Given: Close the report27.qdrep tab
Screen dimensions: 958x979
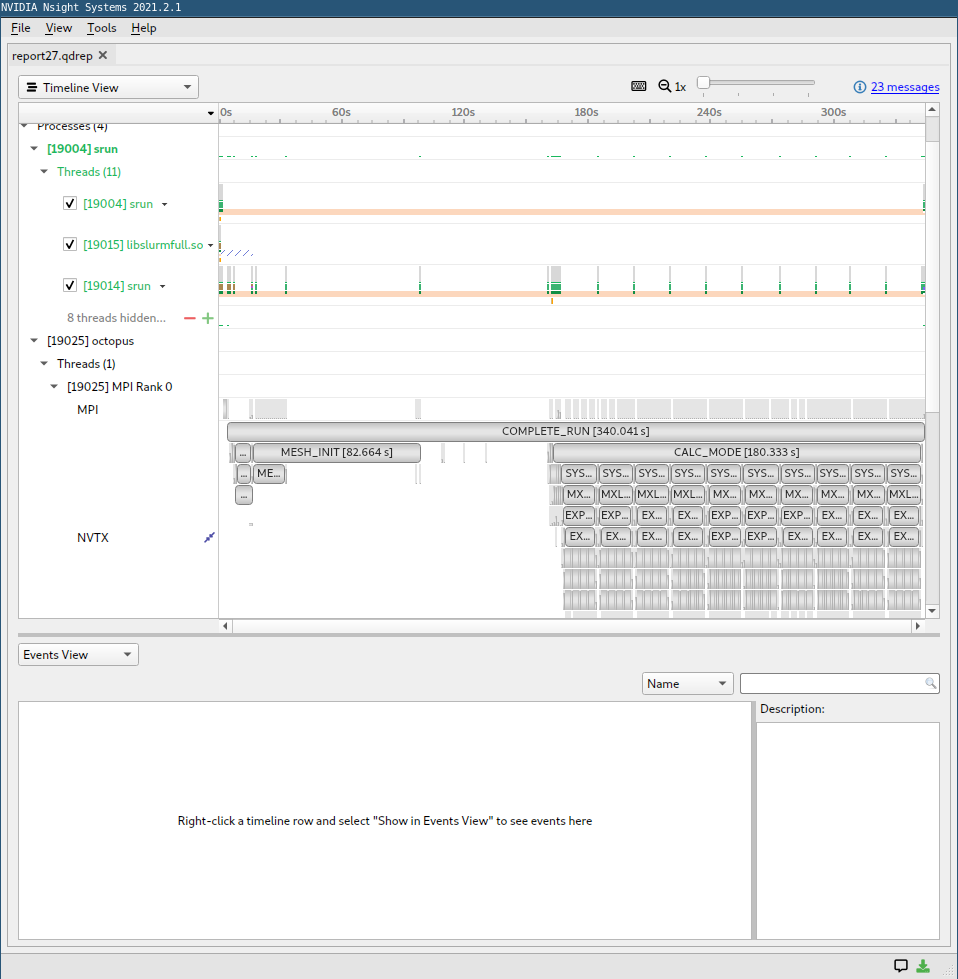Looking at the screenshot, I should point(103,55).
